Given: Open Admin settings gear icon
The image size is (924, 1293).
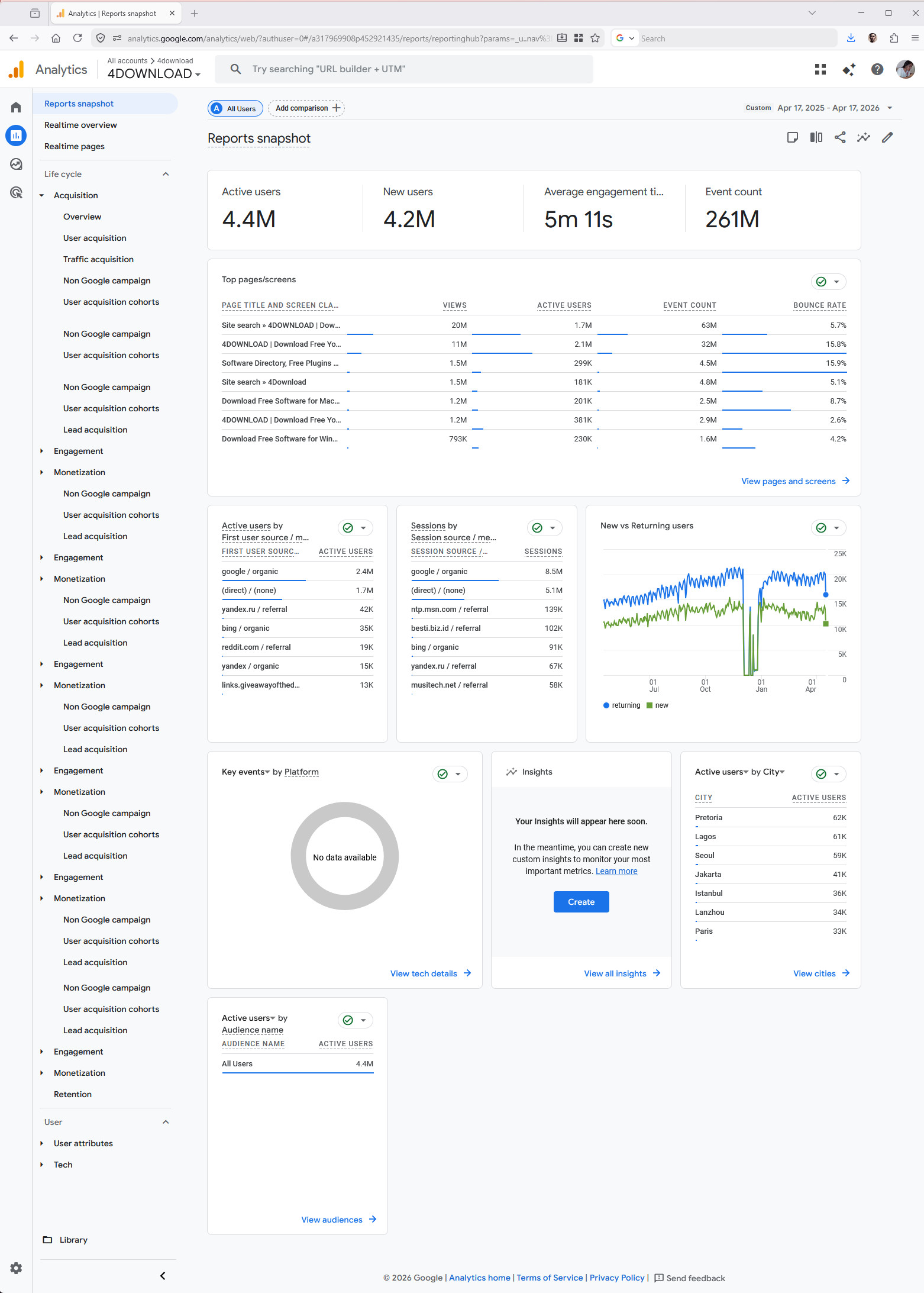Looking at the screenshot, I should point(16,1268).
